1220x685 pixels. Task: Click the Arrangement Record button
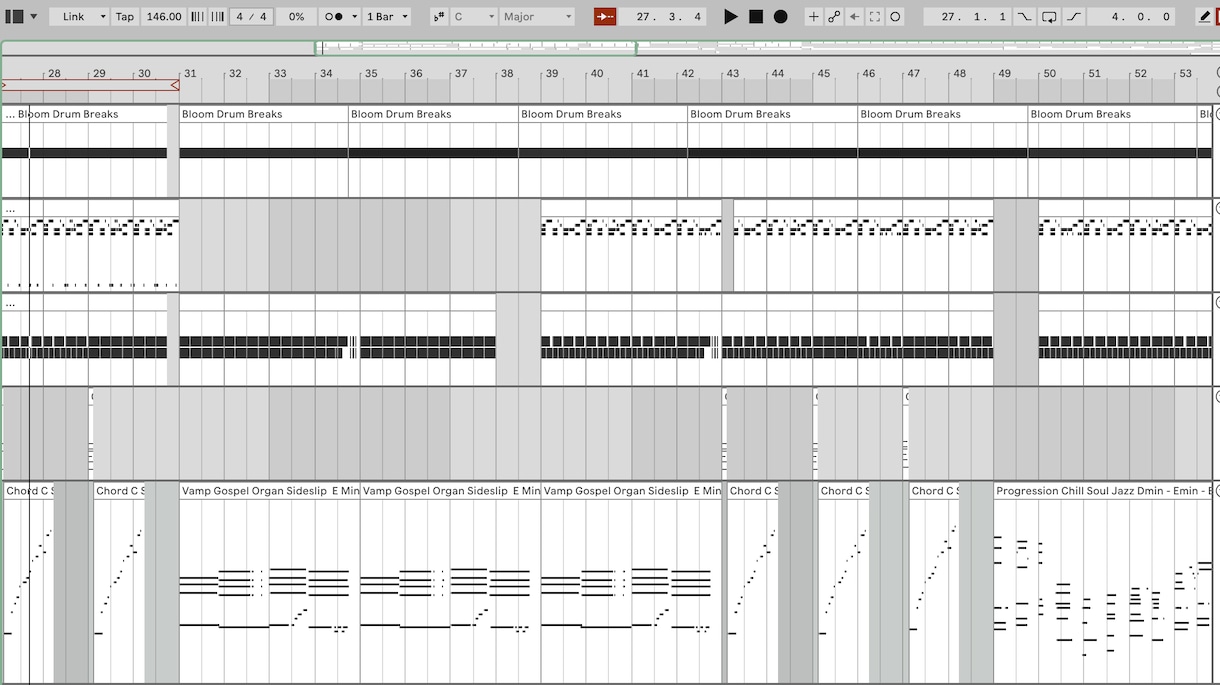point(781,16)
